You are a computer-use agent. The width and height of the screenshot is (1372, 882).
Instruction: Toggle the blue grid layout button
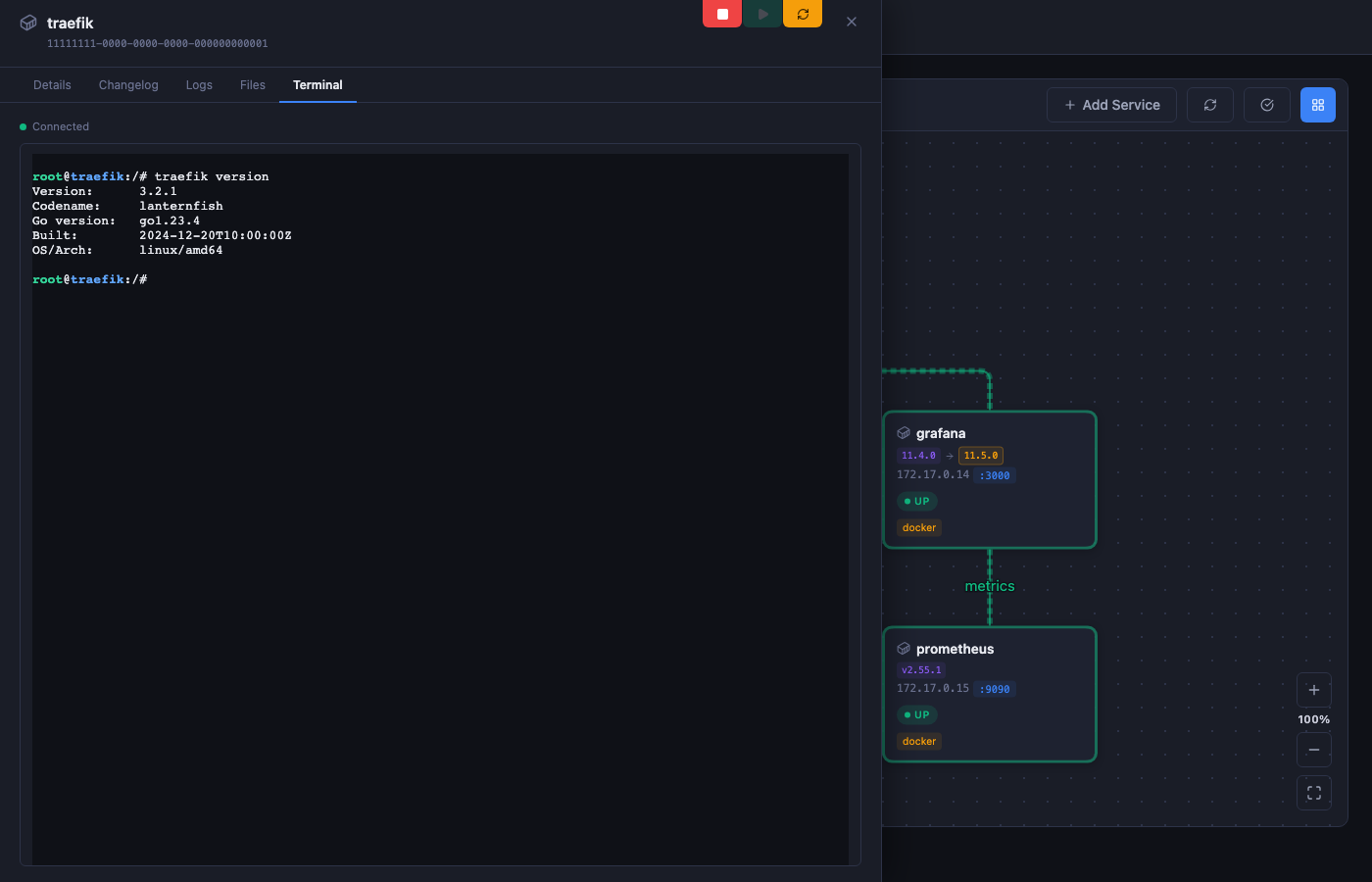click(1318, 105)
